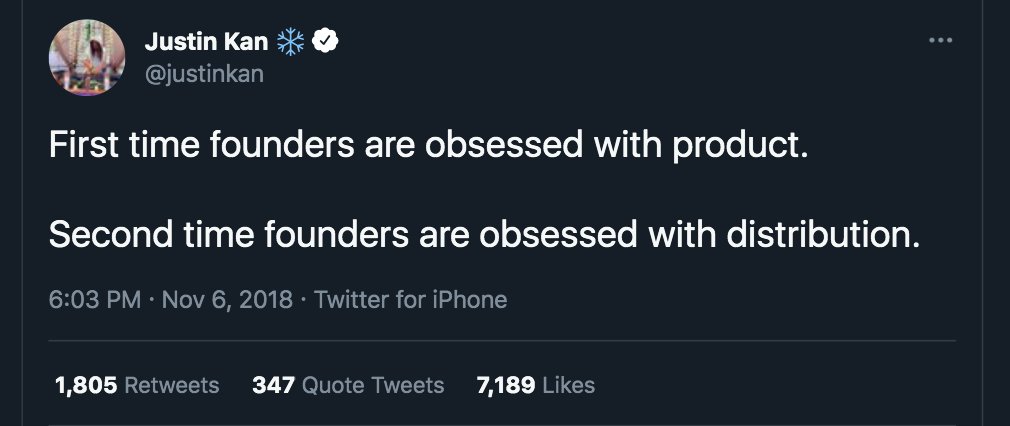Click the 7,189 likes count number
1010x426 pixels.
click(506, 385)
